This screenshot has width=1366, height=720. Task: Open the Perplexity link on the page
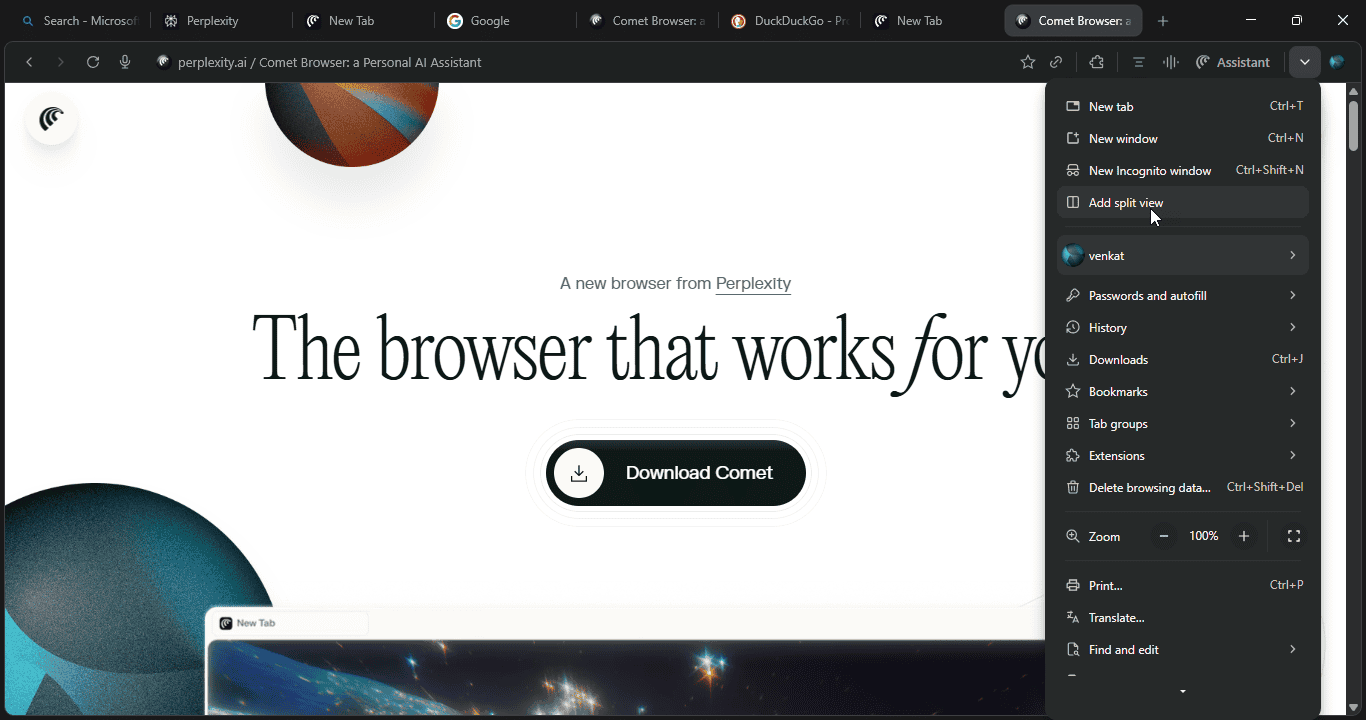[753, 283]
